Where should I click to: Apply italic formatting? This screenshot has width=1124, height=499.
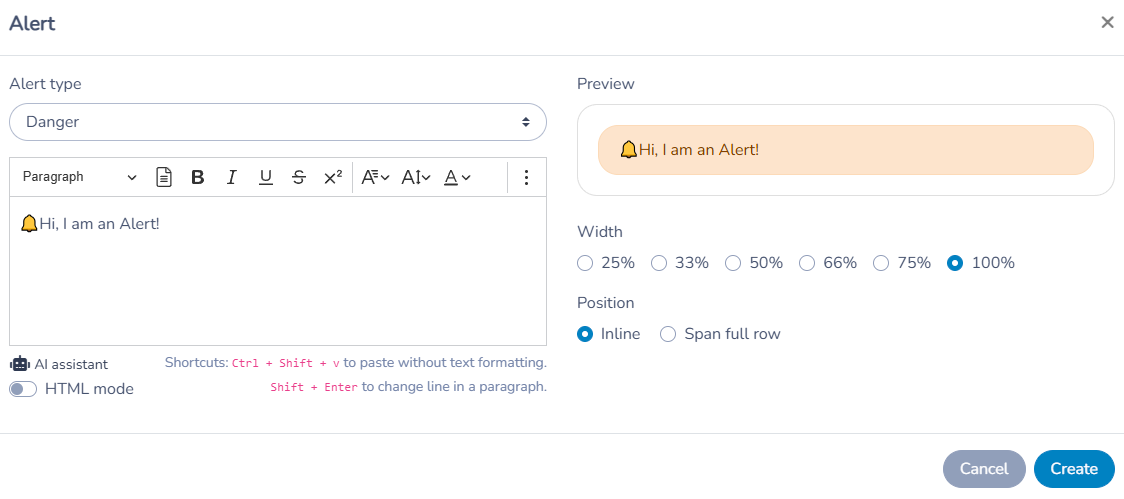click(231, 177)
